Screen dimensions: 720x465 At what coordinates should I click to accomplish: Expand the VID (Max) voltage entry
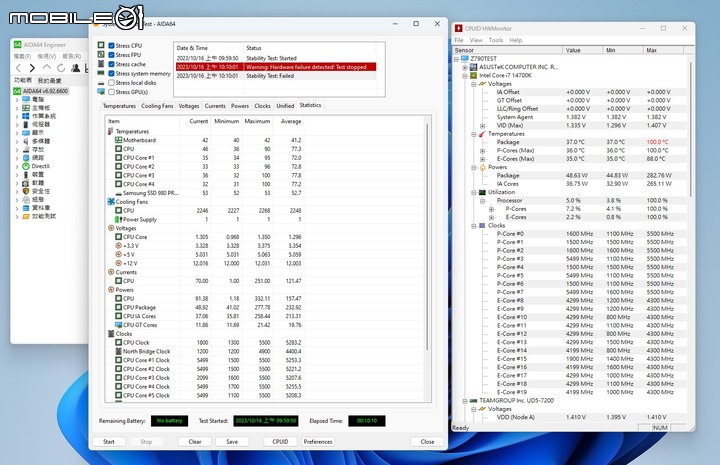click(482, 126)
